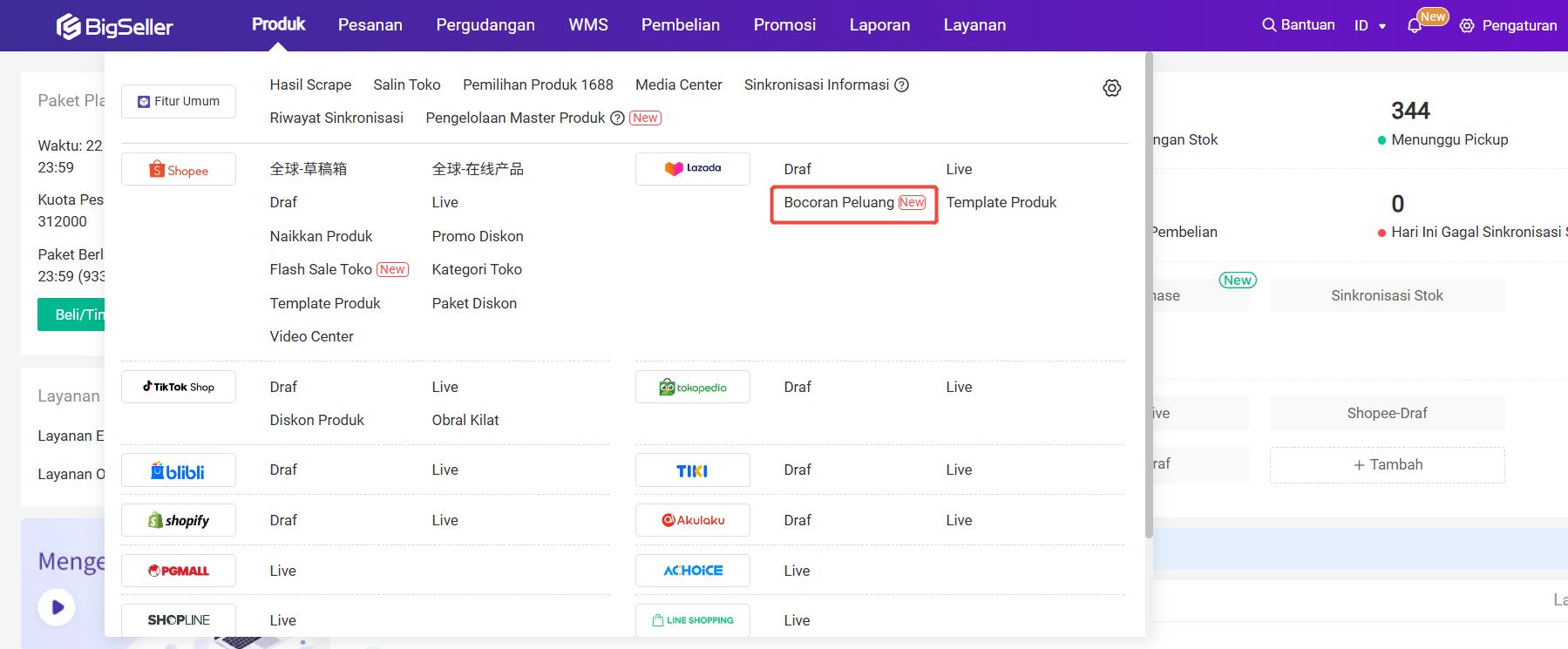This screenshot has width=1568, height=649.
Task: Click the Lazada marketplace icon
Action: (693, 169)
